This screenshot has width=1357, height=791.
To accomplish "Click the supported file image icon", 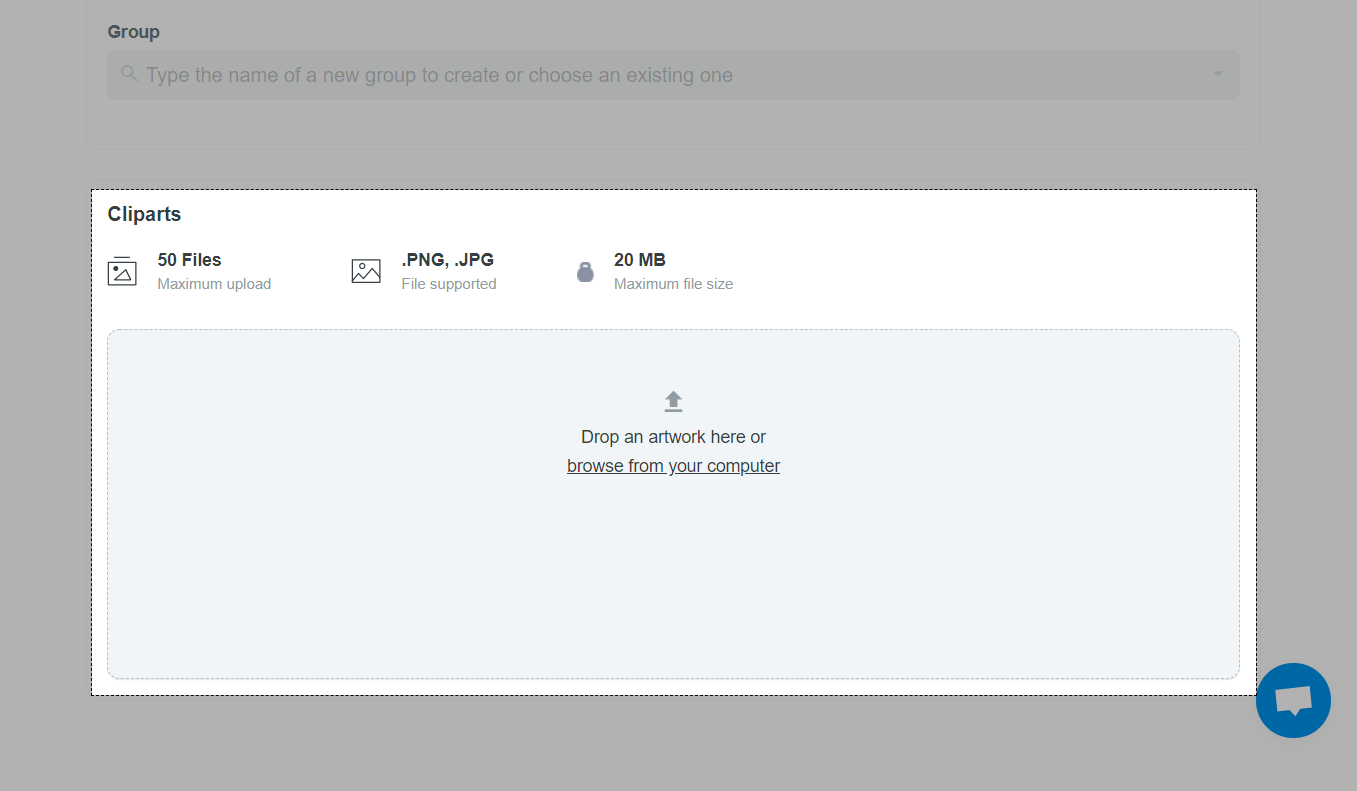I will [366, 271].
